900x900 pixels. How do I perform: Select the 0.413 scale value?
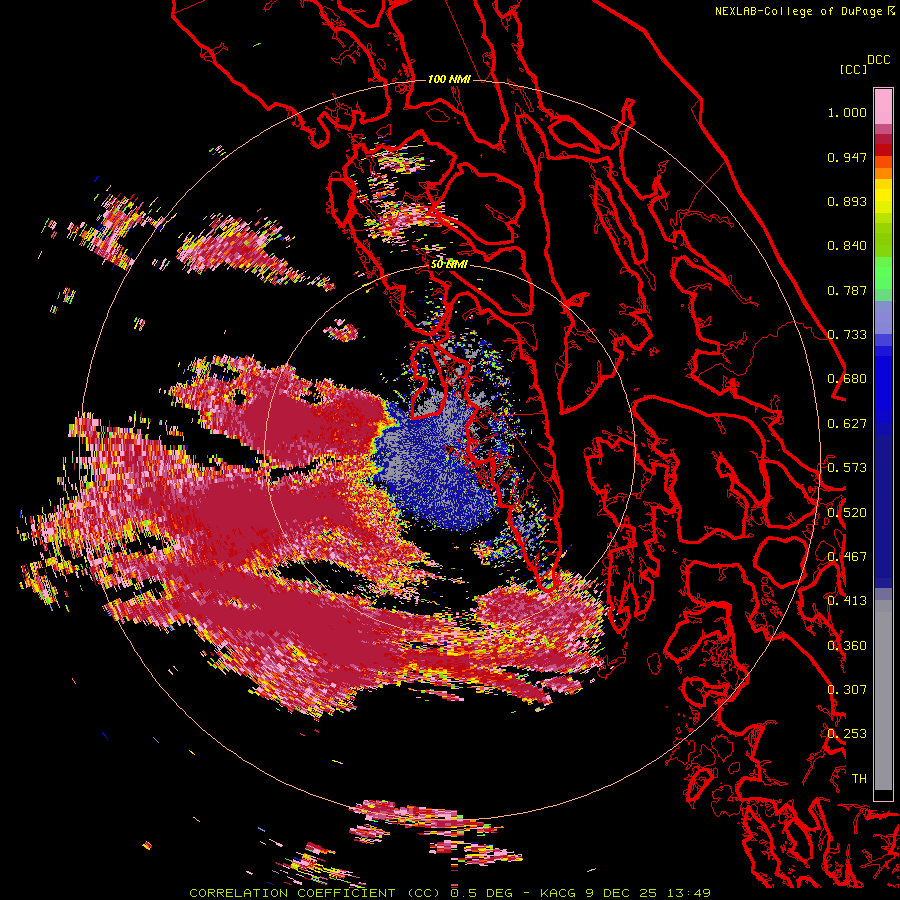[x=847, y=601]
